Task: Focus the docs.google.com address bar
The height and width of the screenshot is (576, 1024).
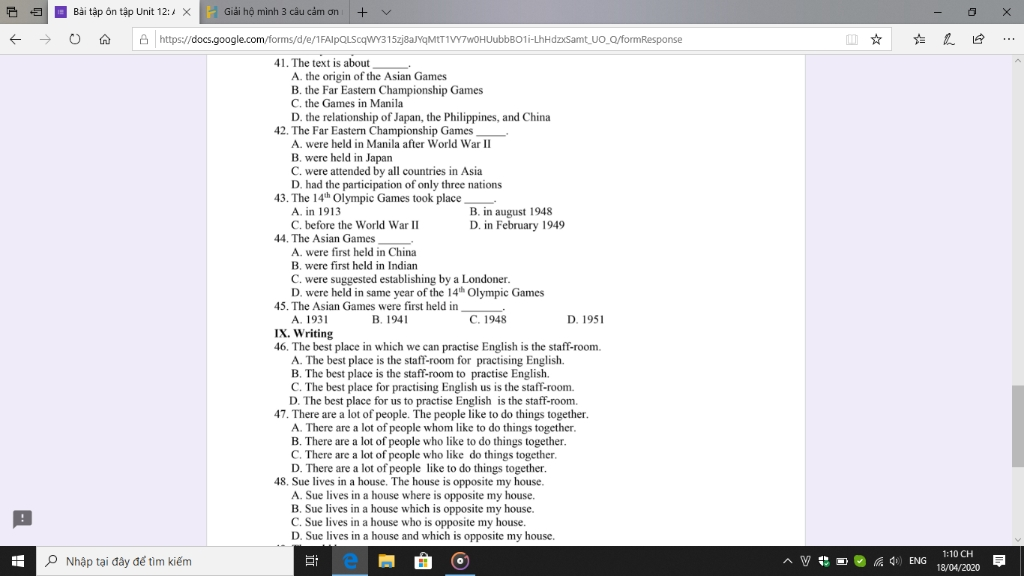Action: 496,39
